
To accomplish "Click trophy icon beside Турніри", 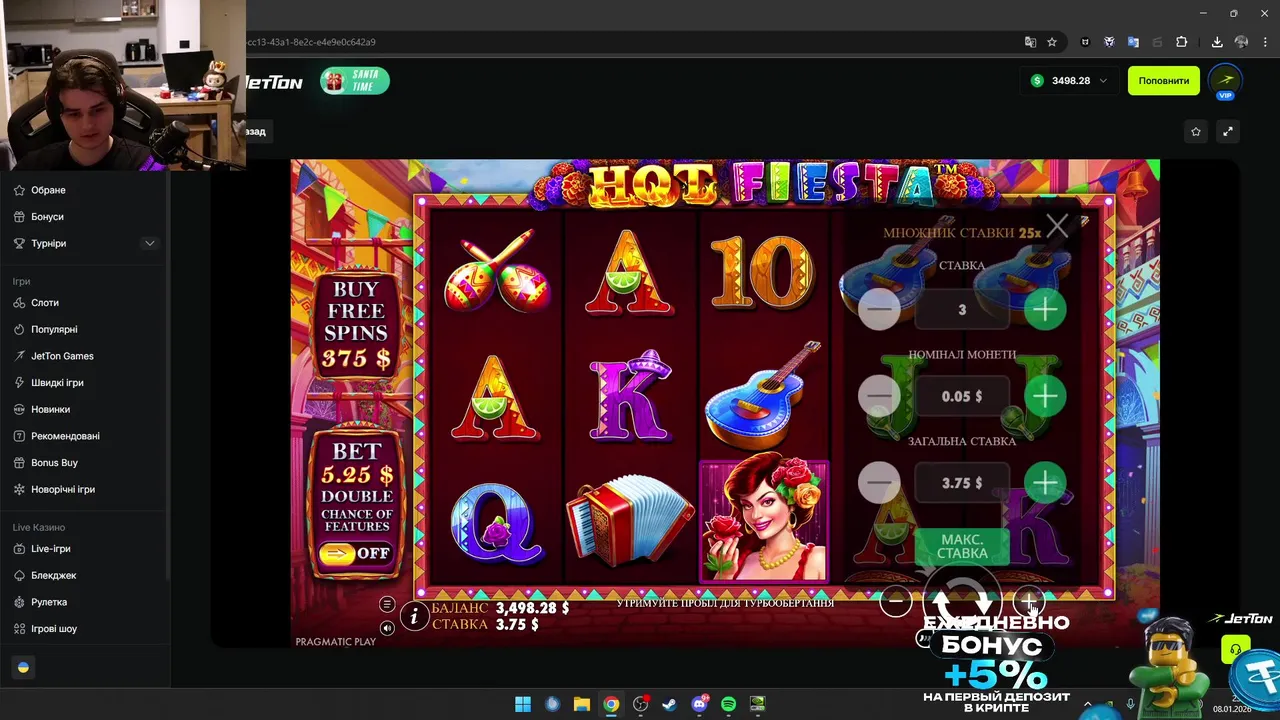I will 20,243.
